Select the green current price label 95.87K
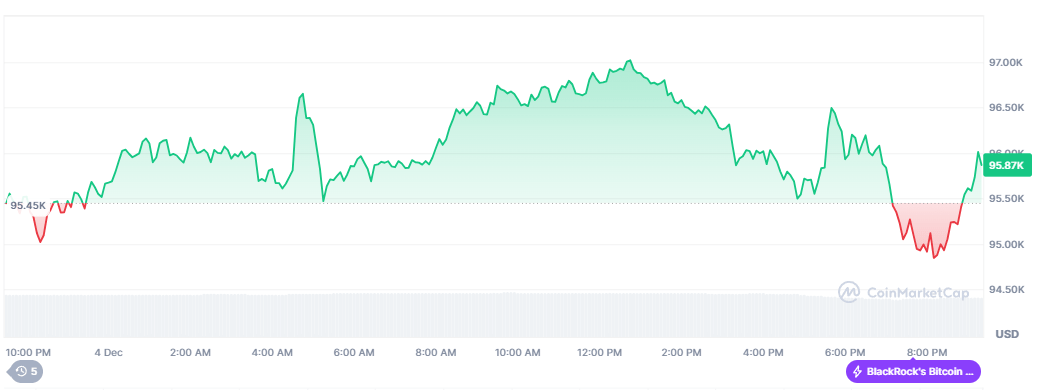 coord(1007,166)
